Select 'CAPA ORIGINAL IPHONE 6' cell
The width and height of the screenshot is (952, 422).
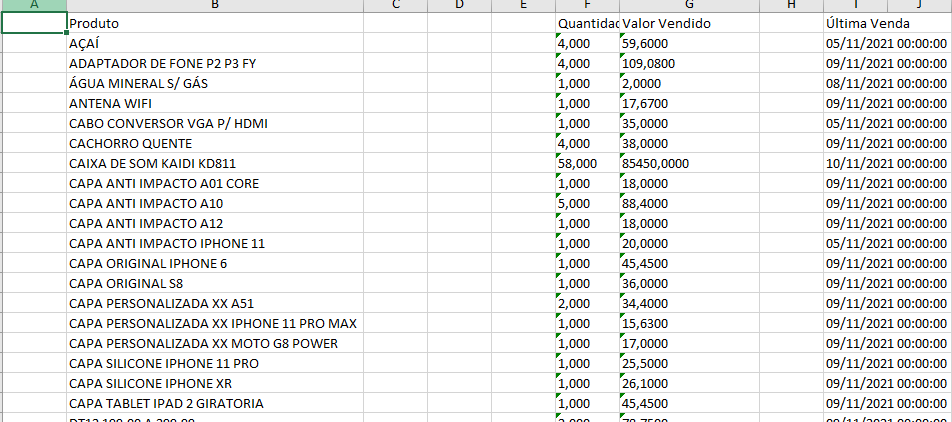(216, 264)
